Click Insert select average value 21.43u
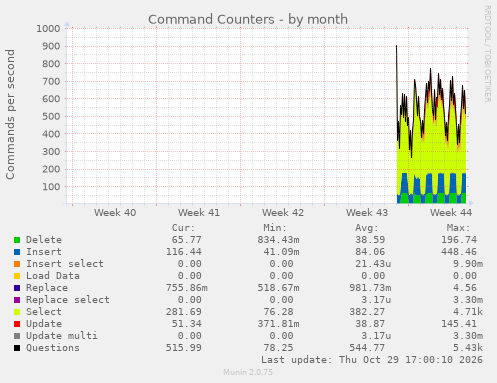This screenshot has width=497, height=383. [373, 264]
